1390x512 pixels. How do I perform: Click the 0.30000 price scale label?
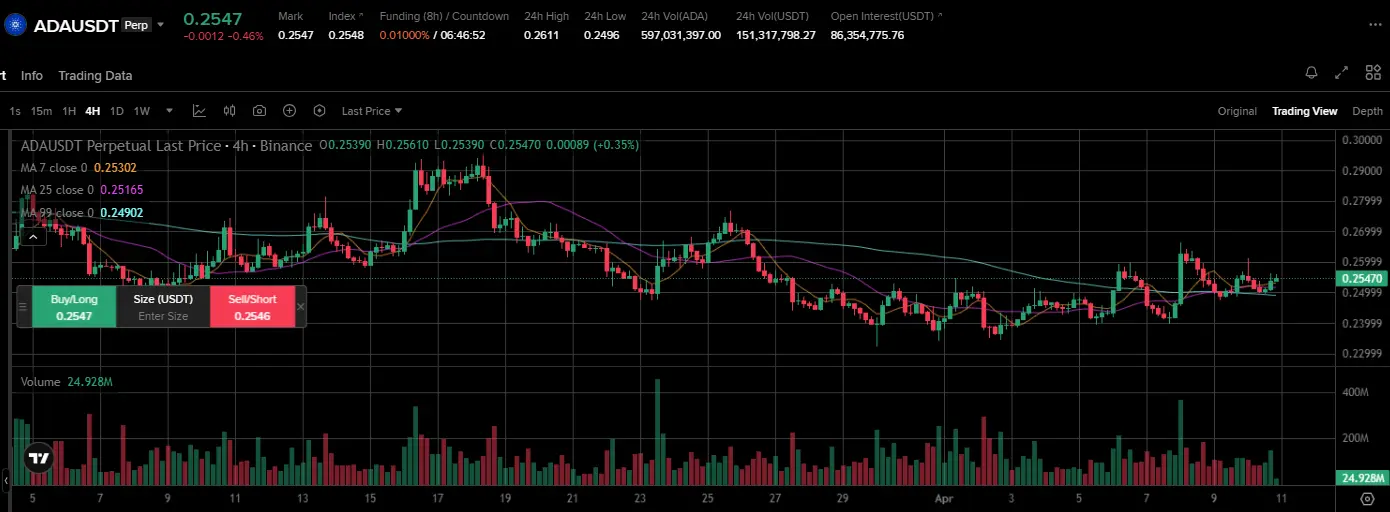[1361, 140]
